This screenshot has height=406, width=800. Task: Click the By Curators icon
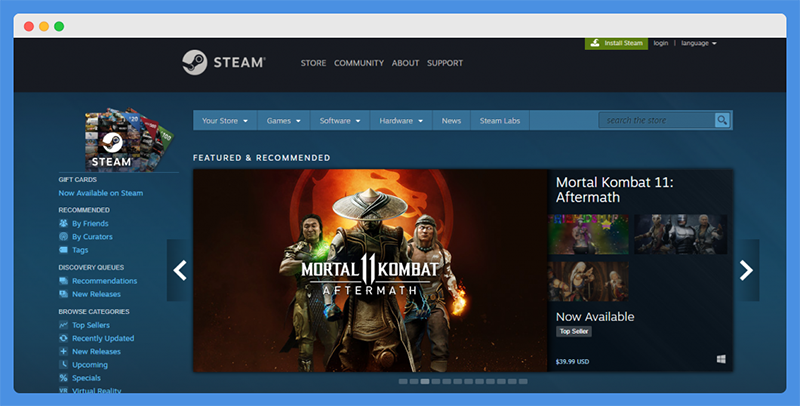tap(63, 237)
